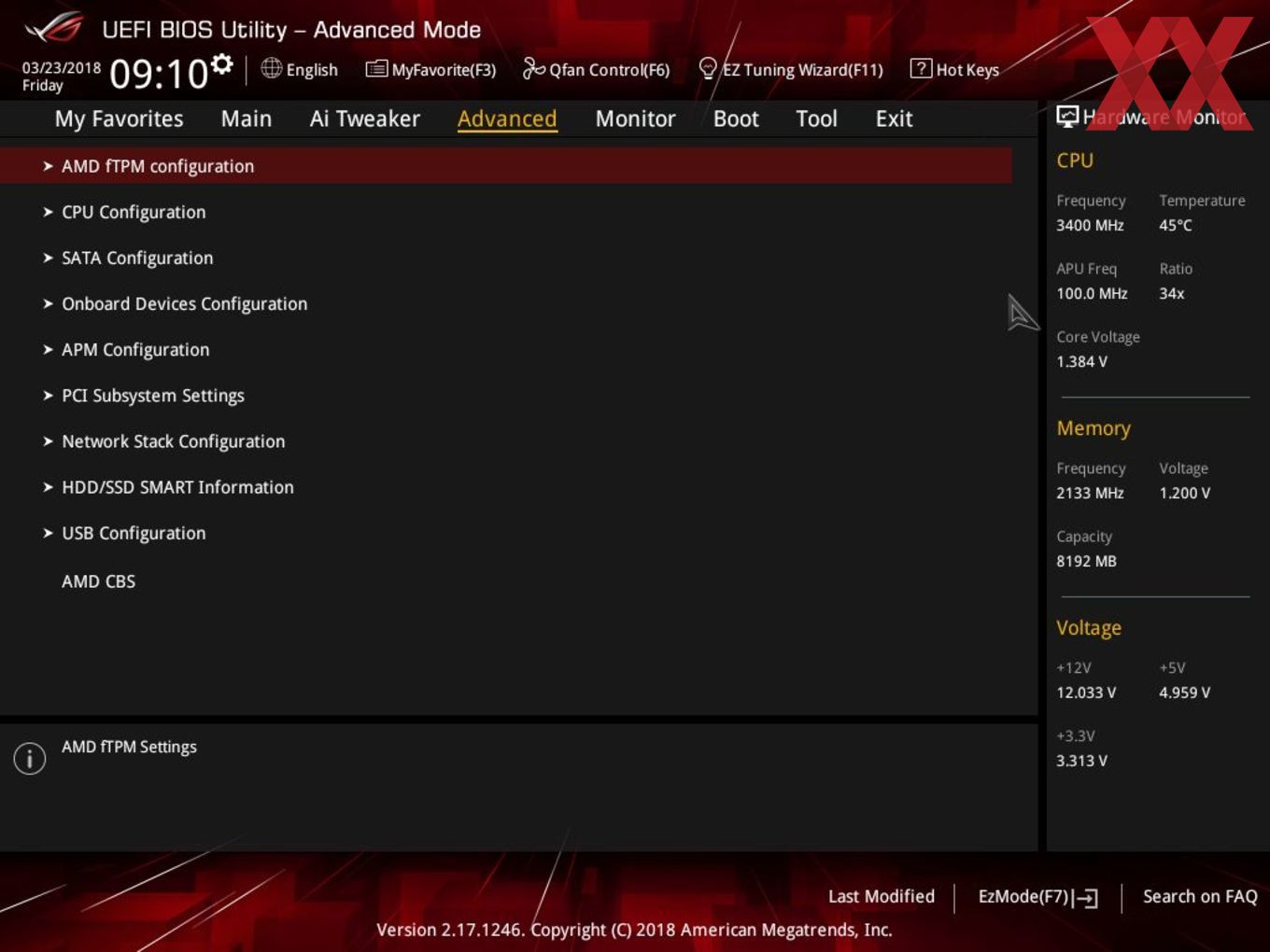Open the Ai Tweaker tab
The height and width of the screenshot is (952, 1270).
[x=365, y=119]
